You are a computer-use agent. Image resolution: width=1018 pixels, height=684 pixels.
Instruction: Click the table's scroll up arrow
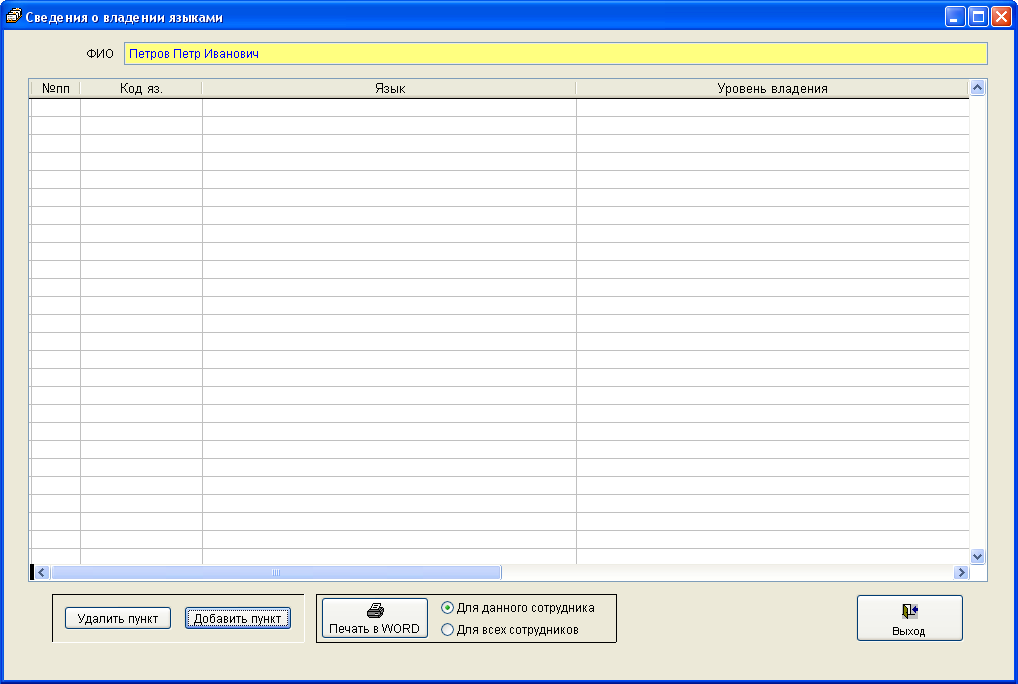(978, 88)
